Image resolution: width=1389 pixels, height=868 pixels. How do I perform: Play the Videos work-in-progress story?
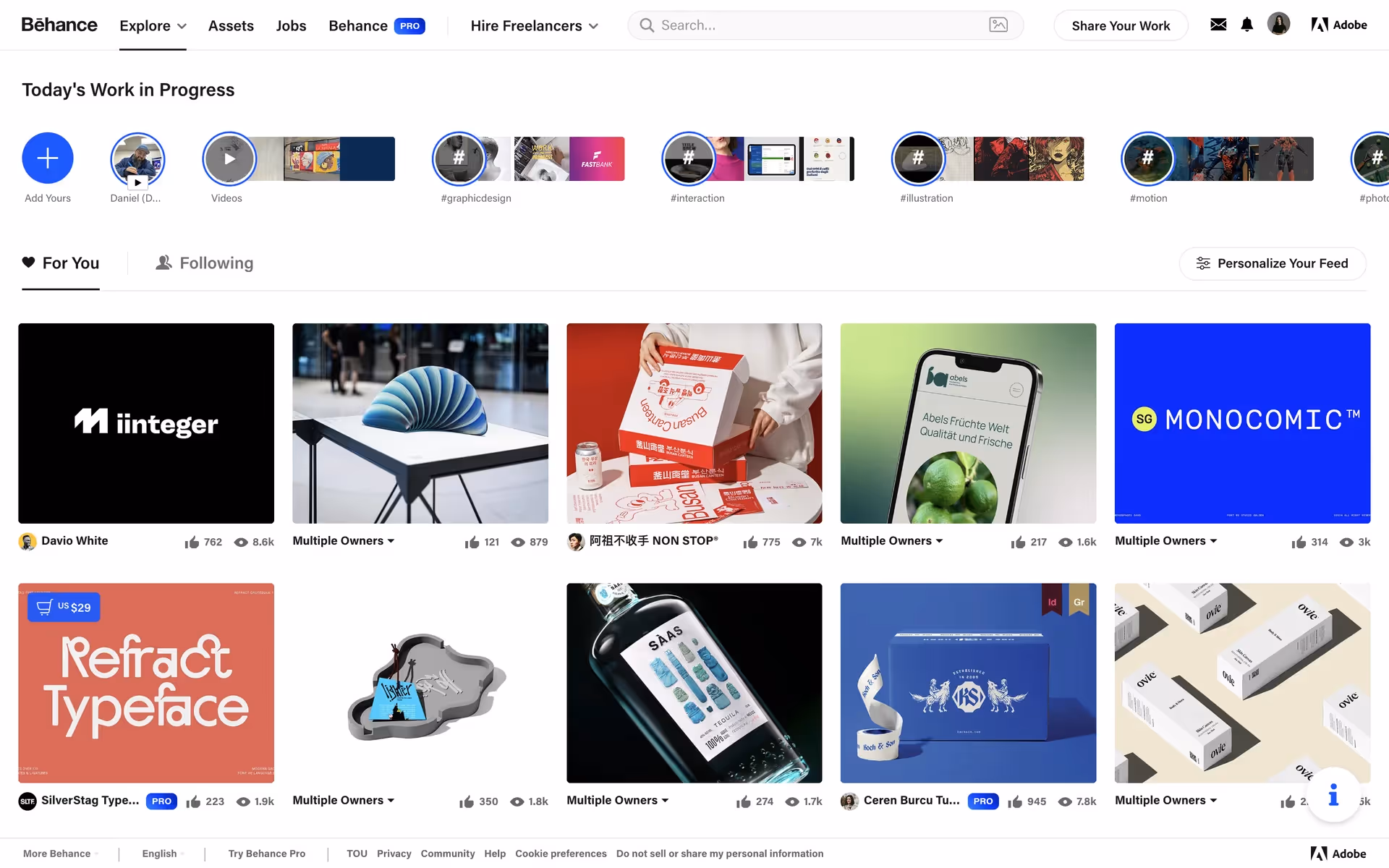[x=229, y=158]
